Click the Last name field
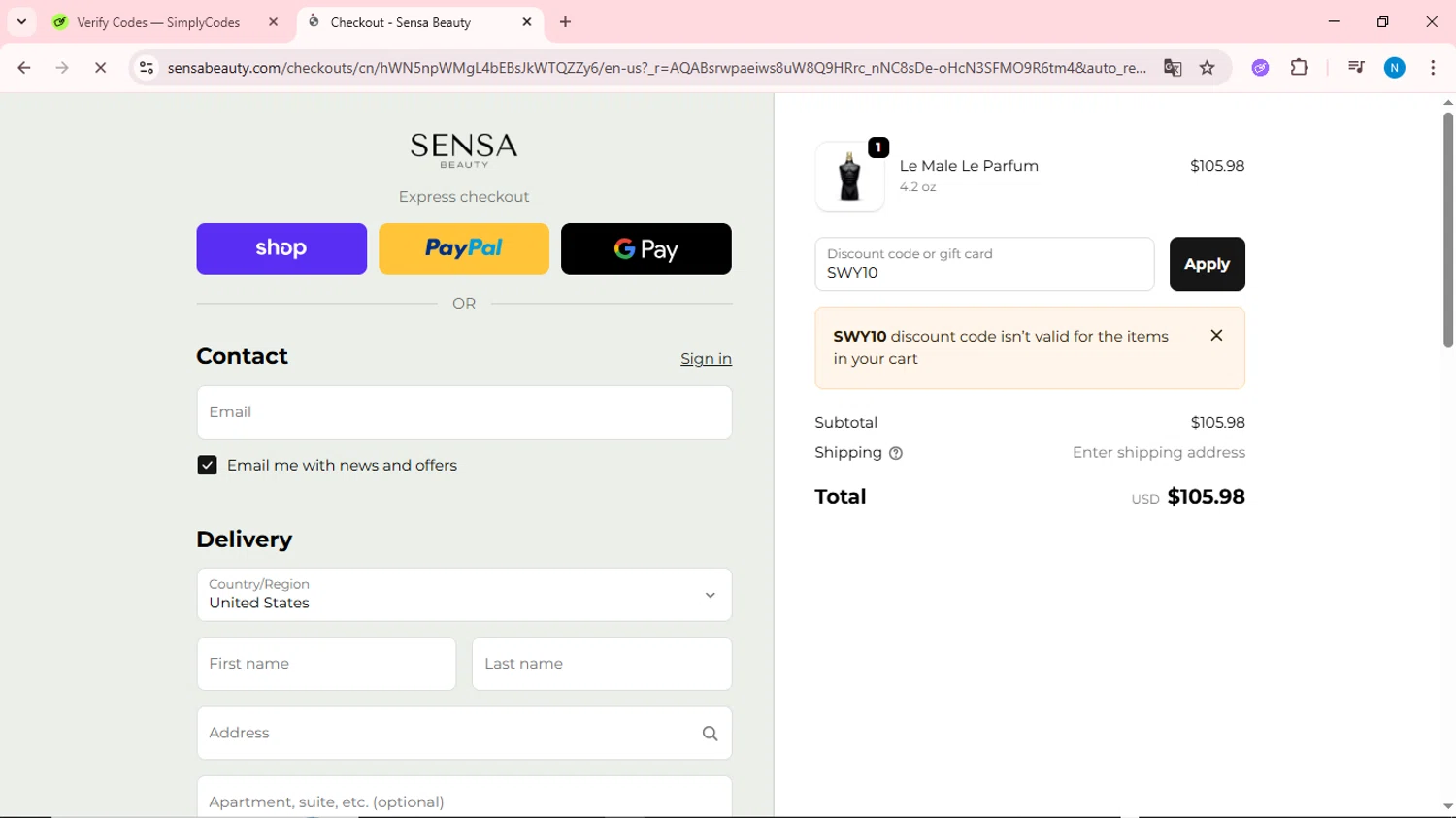Screen dimensions: 1456x818 tap(602, 664)
